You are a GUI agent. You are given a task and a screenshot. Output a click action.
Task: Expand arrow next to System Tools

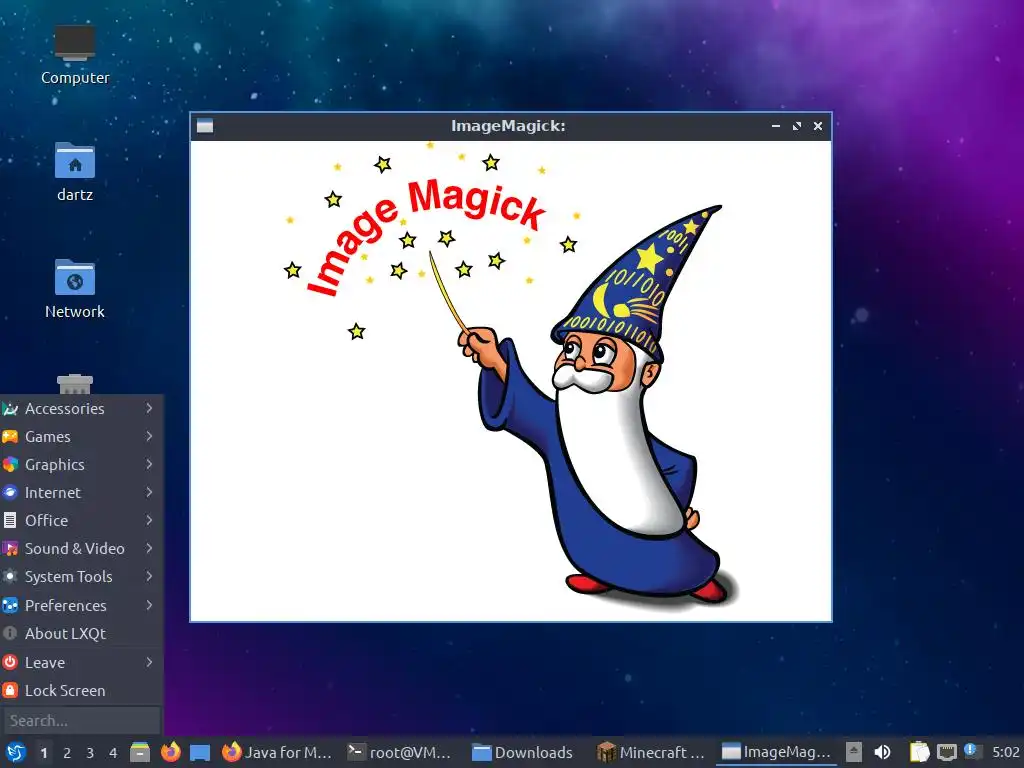[150, 577]
